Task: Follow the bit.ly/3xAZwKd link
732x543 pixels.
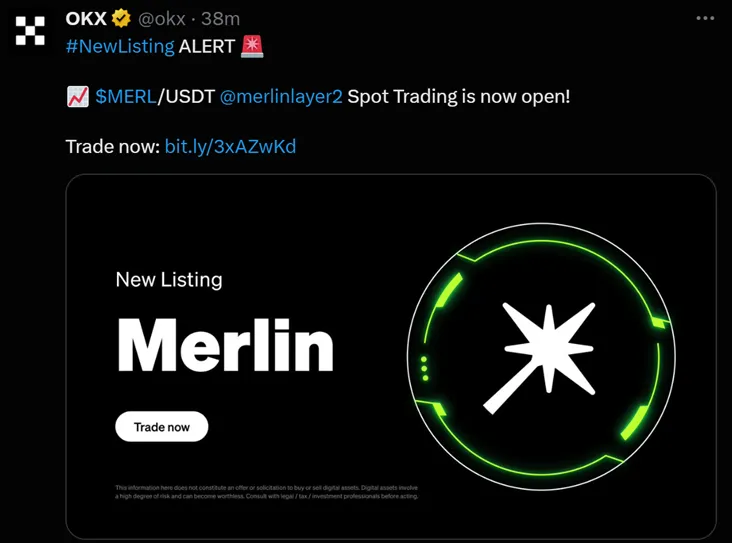Action: (x=231, y=147)
